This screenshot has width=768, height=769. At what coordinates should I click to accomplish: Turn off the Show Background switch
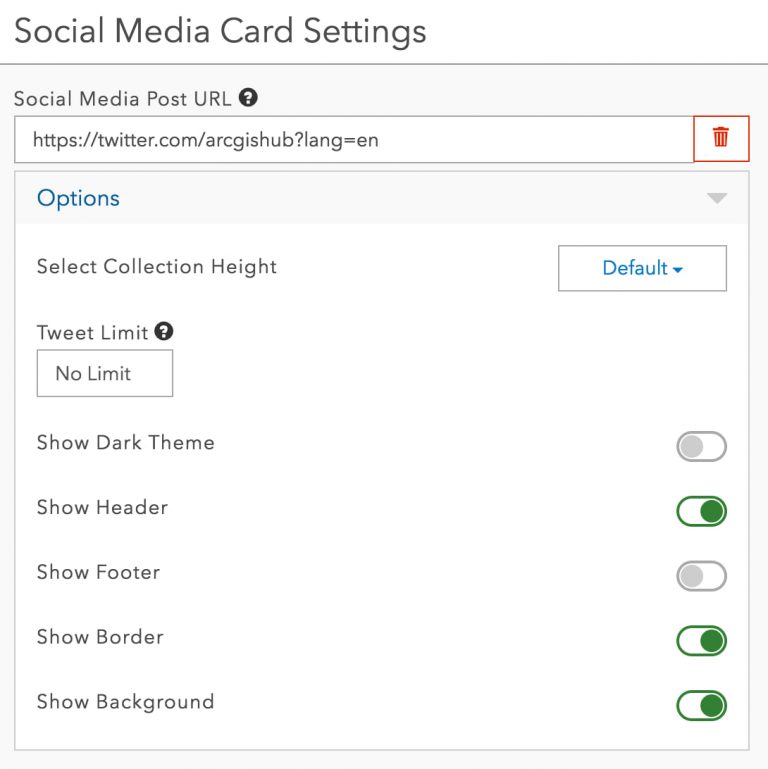701,706
